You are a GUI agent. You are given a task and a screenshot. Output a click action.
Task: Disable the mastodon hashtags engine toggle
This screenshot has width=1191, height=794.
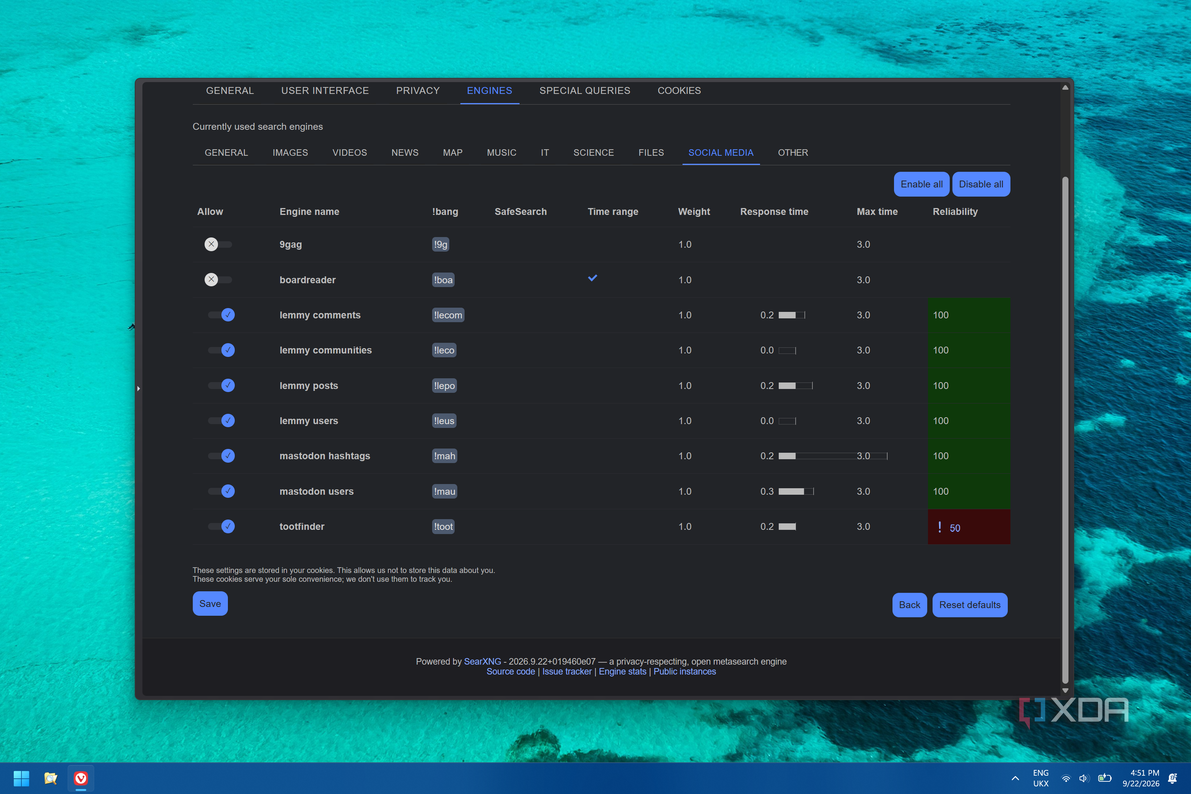pos(221,456)
